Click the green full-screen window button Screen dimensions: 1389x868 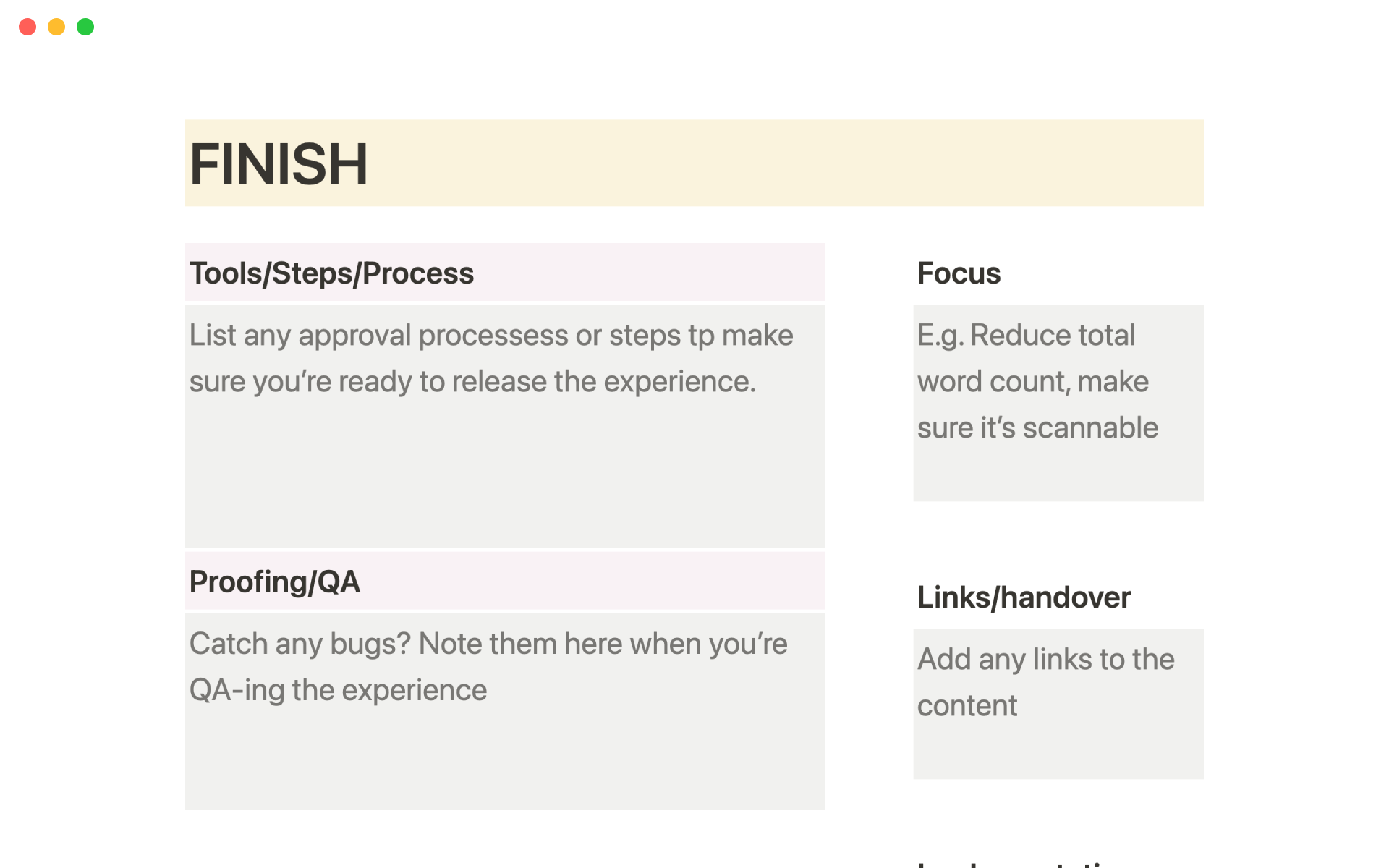(x=85, y=27)
